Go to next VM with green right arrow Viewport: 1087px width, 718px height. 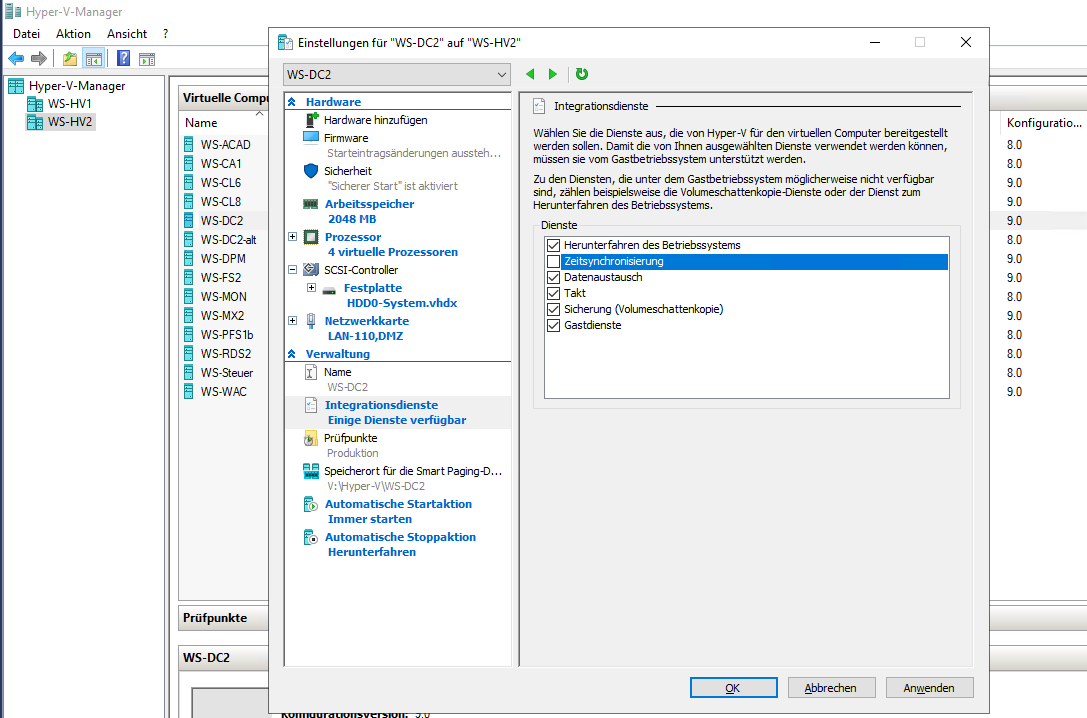553,74
